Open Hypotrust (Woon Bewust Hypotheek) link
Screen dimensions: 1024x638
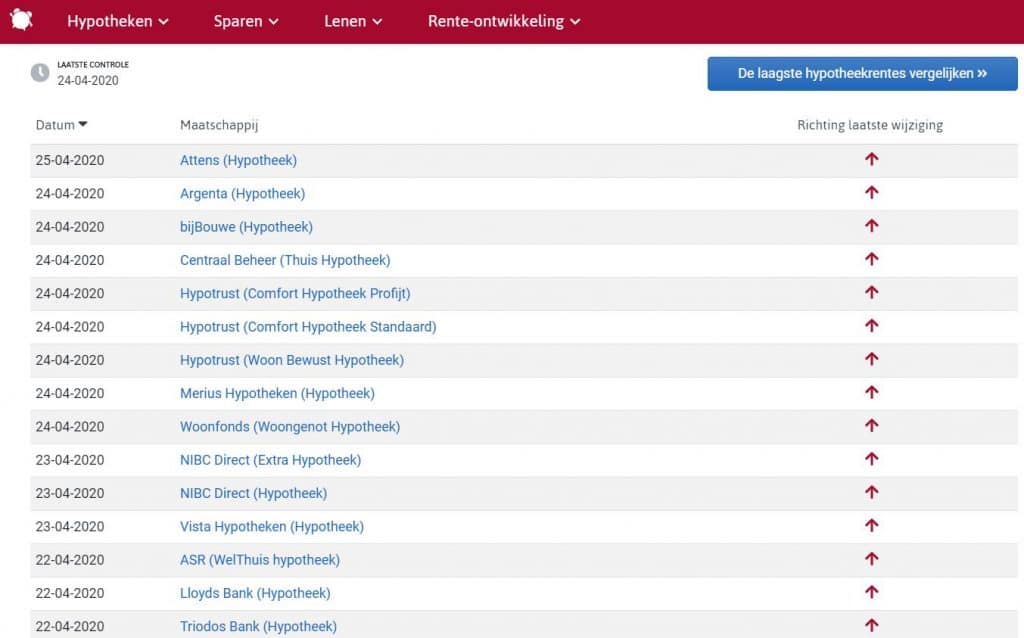tap(292, 360)
